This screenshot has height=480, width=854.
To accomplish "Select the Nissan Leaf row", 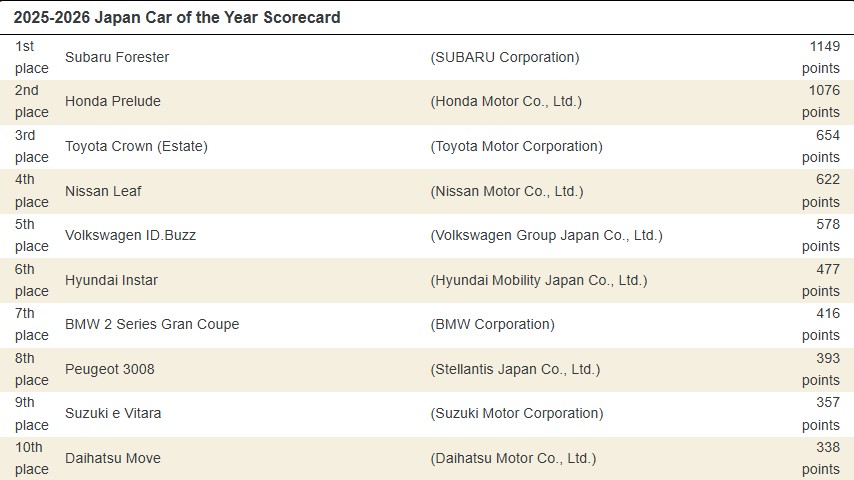I will pos(98,191).
